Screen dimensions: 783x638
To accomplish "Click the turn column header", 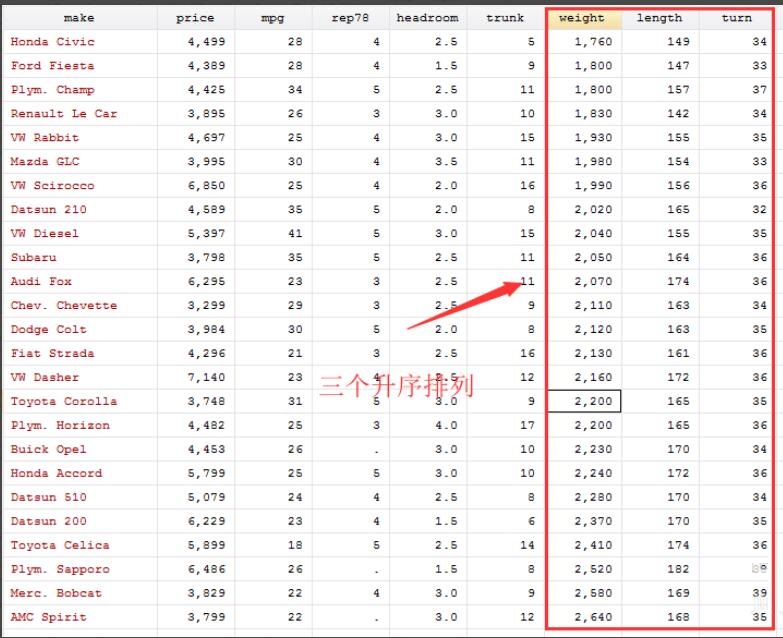I will (x=737, y=18).
